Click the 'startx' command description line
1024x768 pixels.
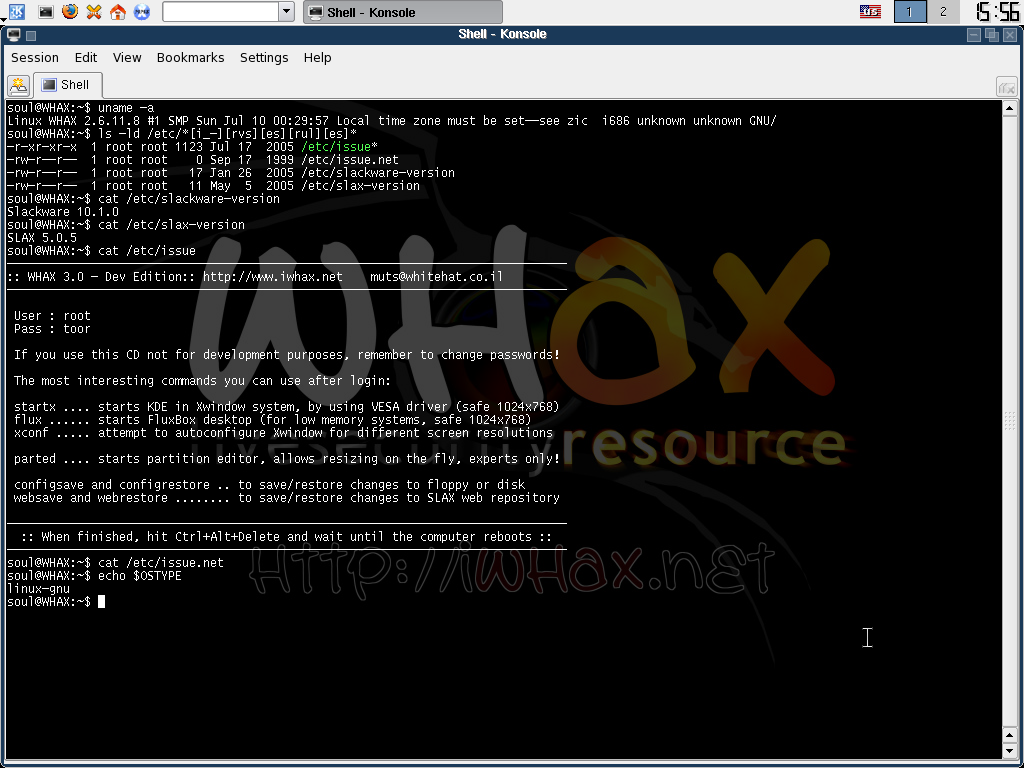[287, 407]
